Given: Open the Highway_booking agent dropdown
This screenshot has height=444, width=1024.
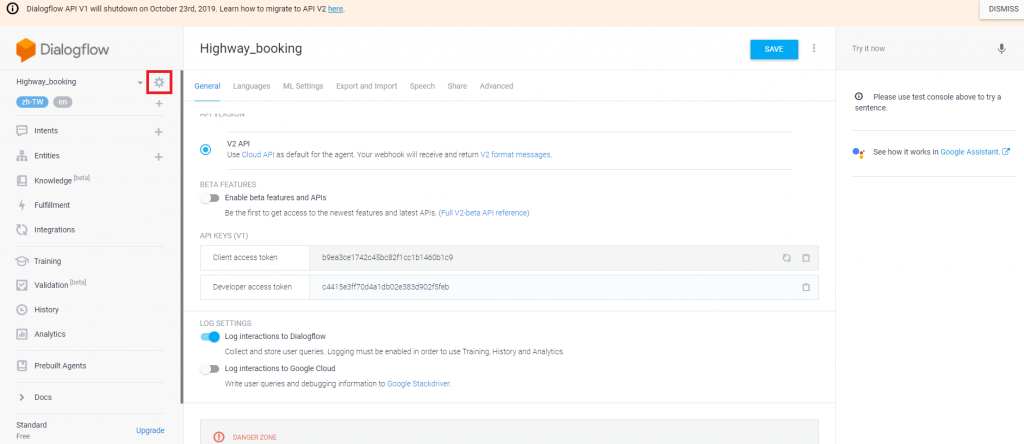Looking at the screenshot, I should [140, 83].
